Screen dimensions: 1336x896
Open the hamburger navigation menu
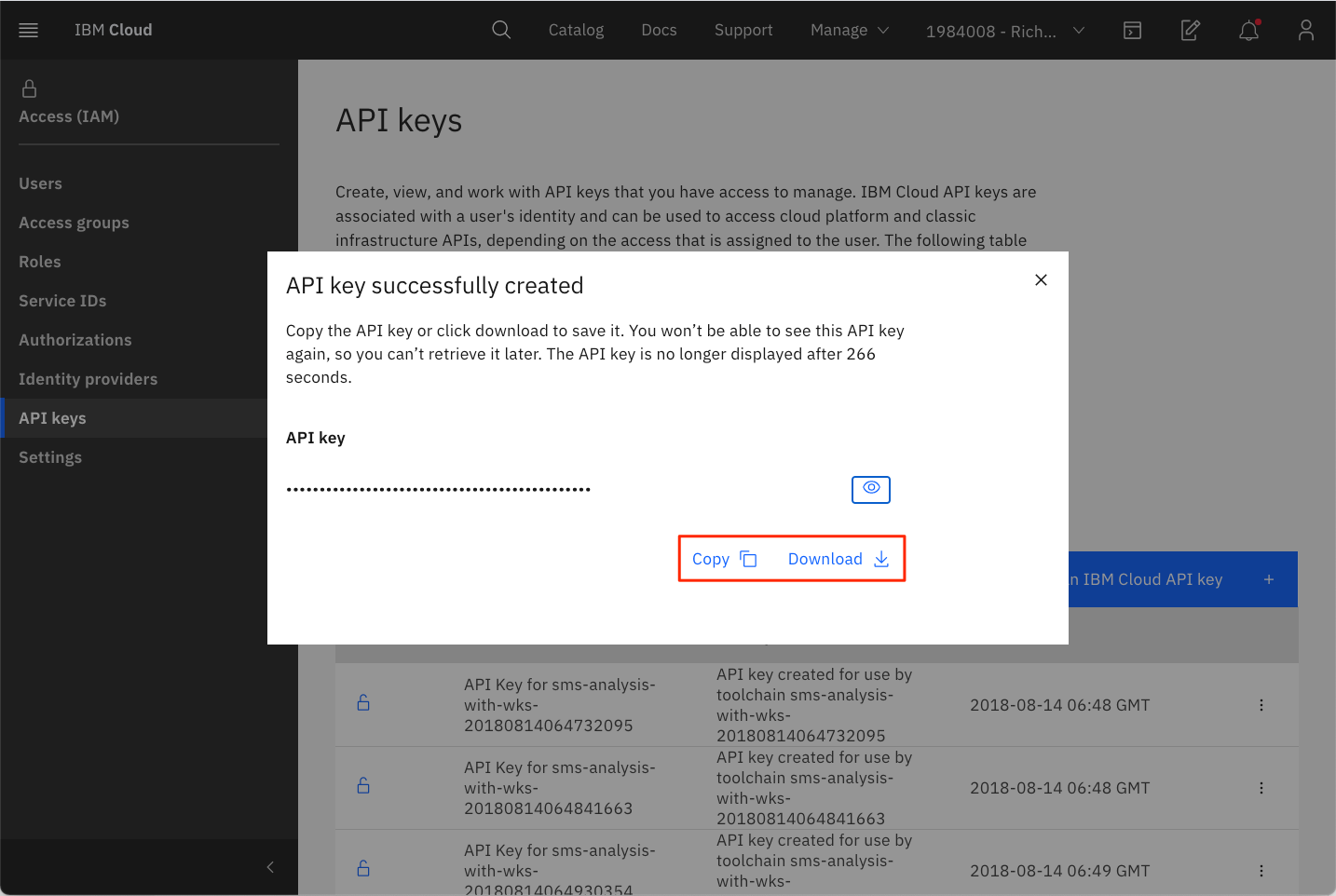tap(29, 30)
